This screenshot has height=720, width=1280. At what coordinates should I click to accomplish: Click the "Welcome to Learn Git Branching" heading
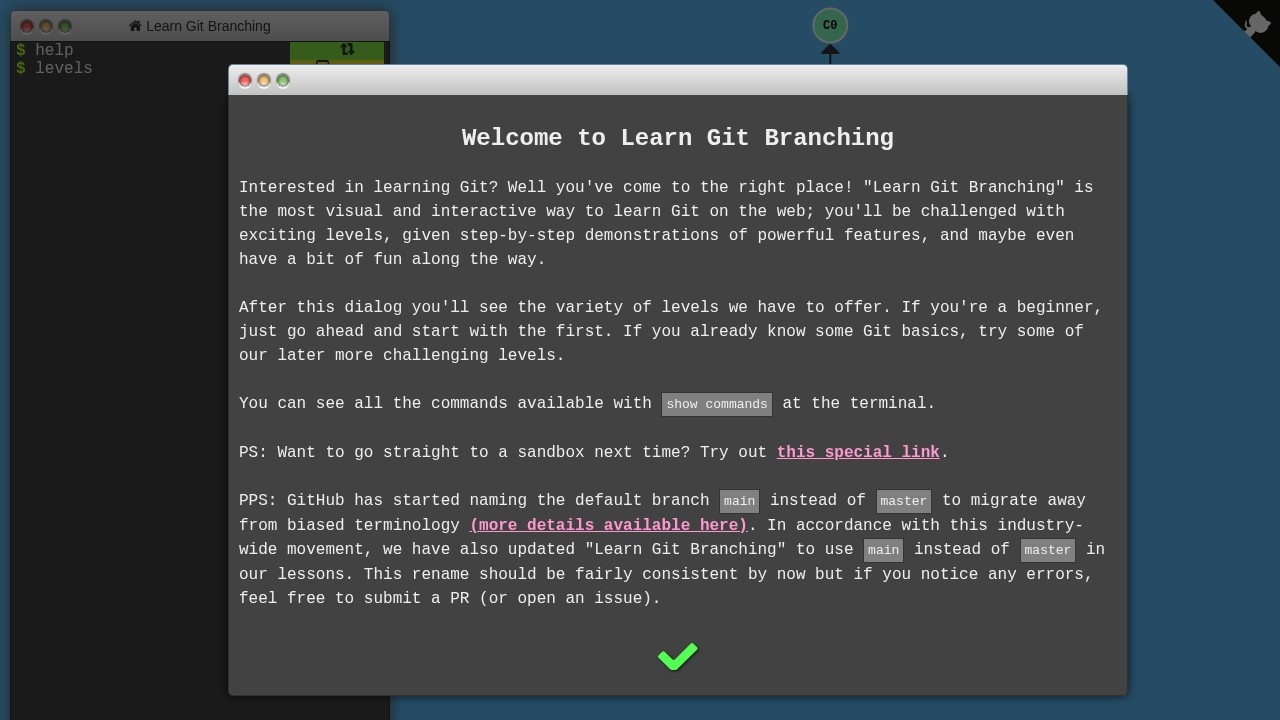coord(677,138)
